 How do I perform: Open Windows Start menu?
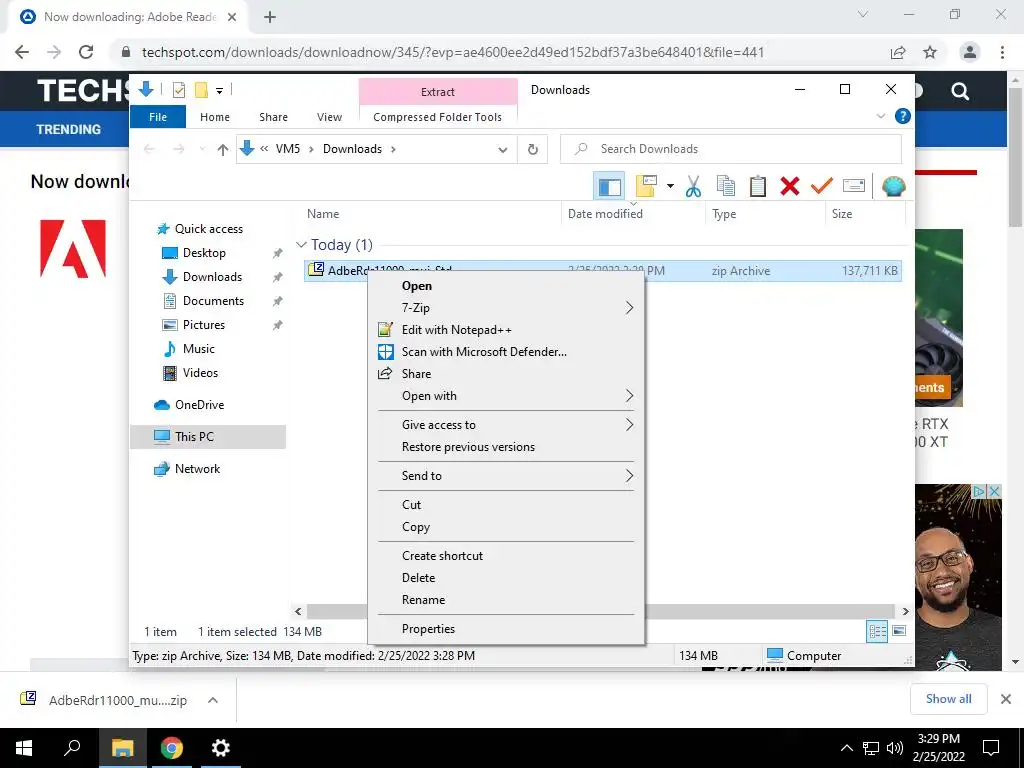click(24, 748)
